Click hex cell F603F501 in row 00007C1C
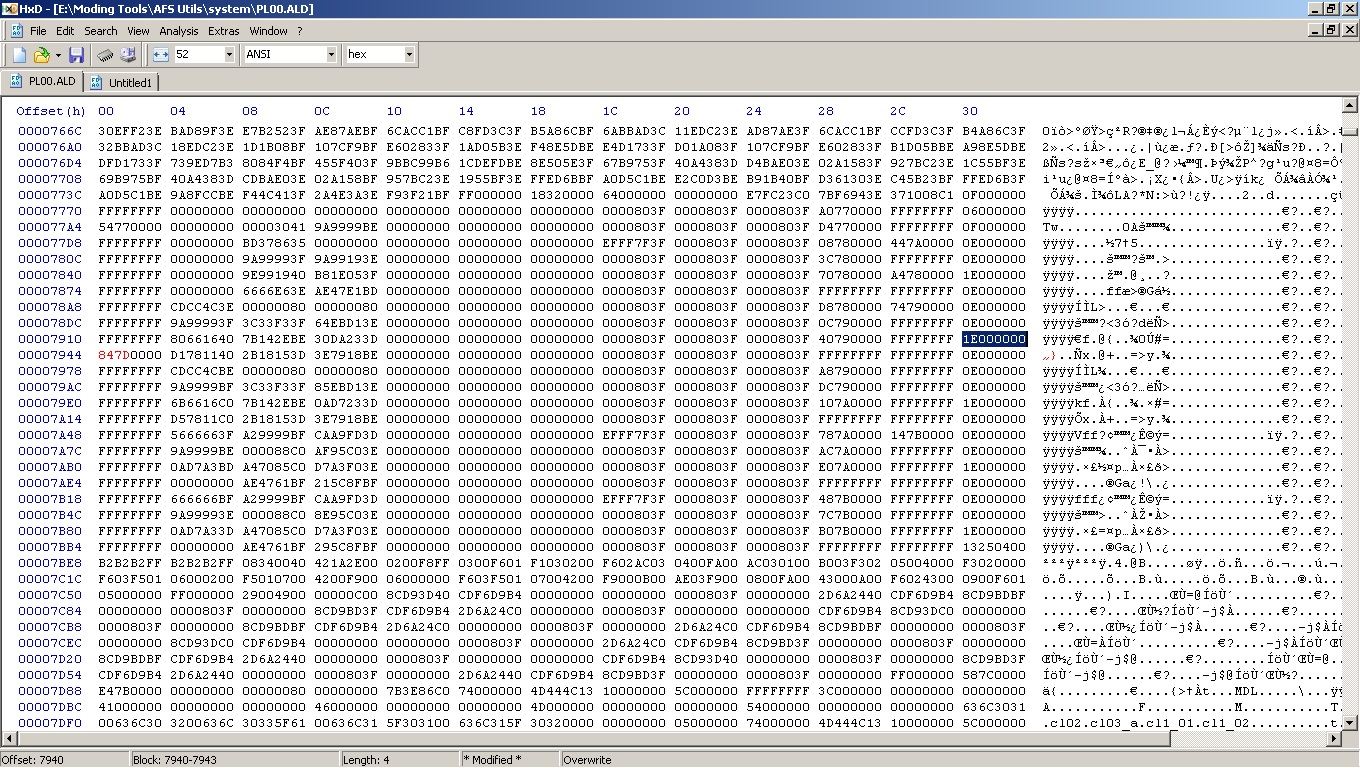This screenshot has height=768, width=1360. click(x=130, y=579)
